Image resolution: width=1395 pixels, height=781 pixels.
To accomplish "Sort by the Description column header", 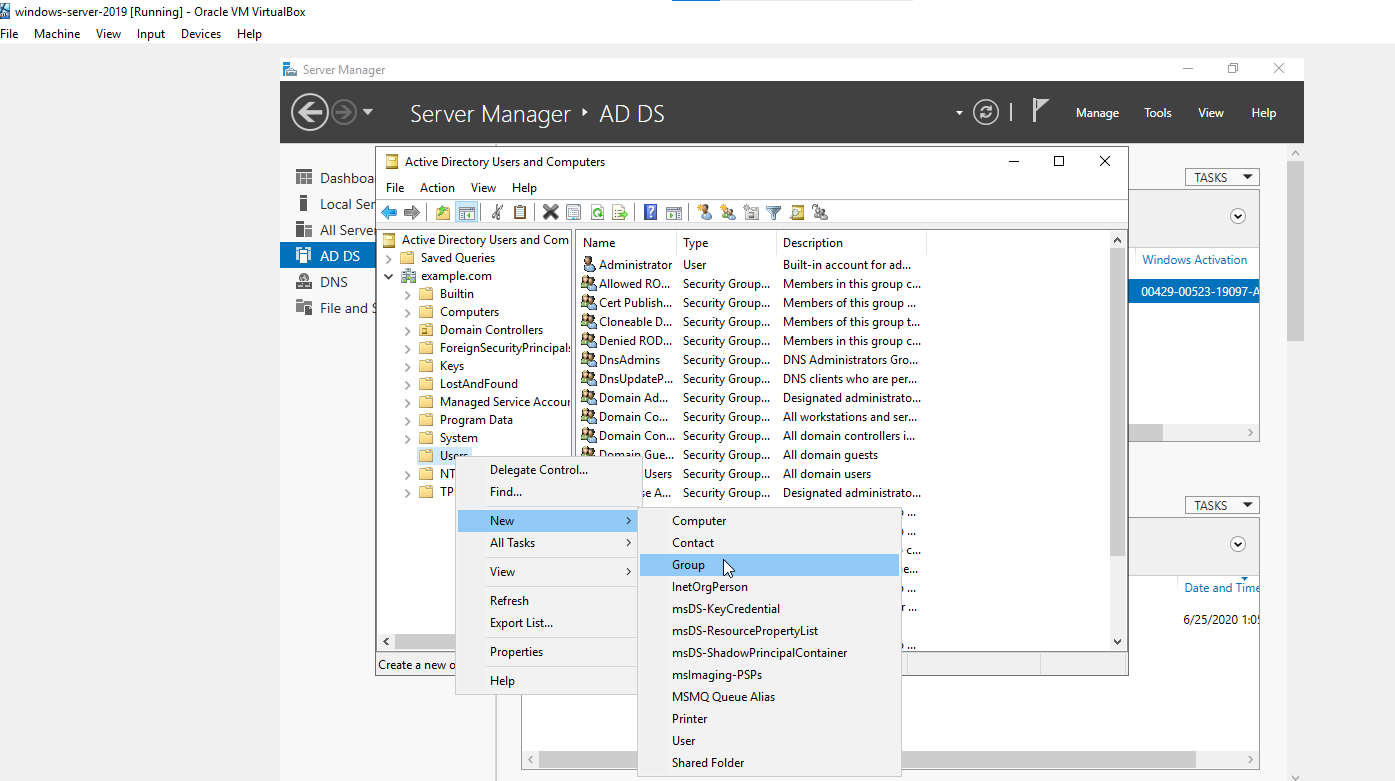I will 851,243.
